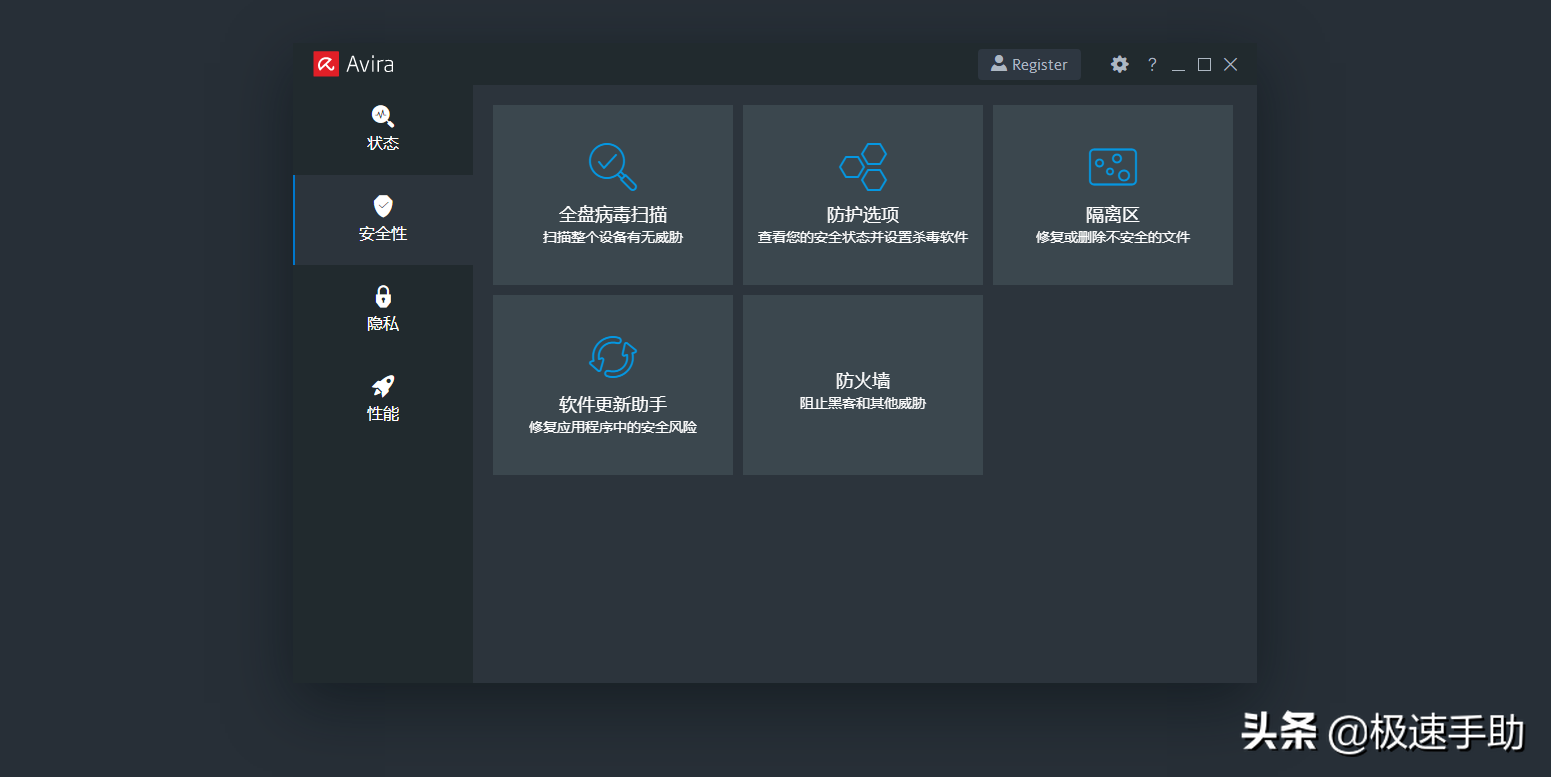Screen dimensions: 1551x777
Task: Launch the 软件更新助手 updater
Action: 612,384
